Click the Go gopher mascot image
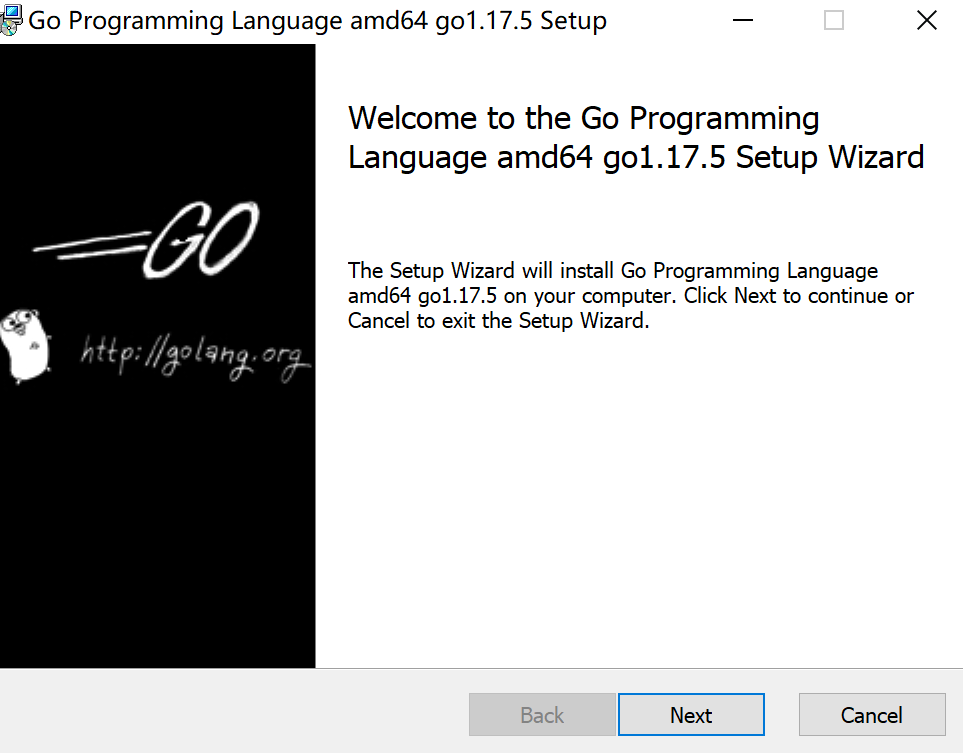Viewport: 963px width, 753px height. (x=27, y=345)
